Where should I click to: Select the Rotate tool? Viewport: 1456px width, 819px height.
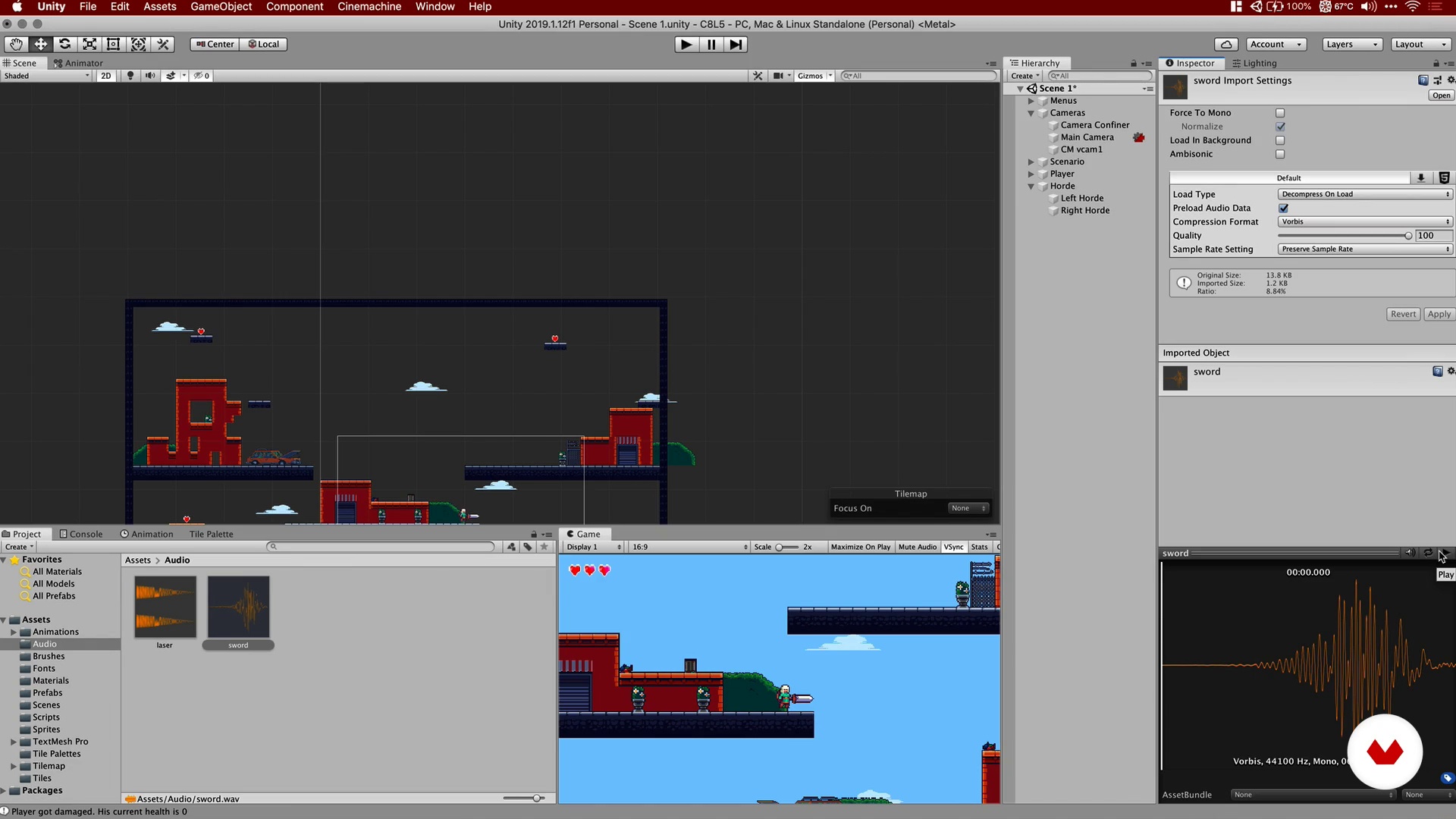point(65,44)
